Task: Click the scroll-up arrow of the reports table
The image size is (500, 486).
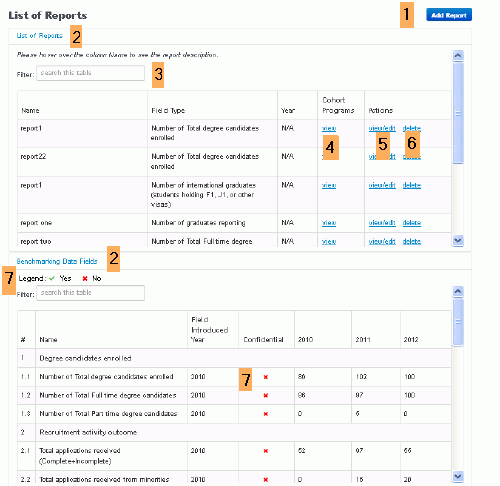Action: 458,55
